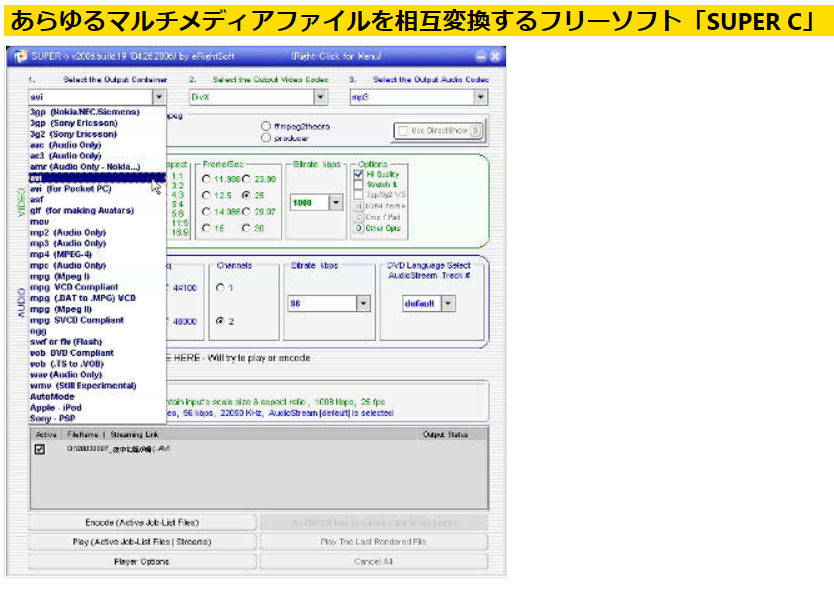Open the Crop / Pad 'C' button
Image resolution: width=834 pixels, height=595 pixels.
pos(358,217)
